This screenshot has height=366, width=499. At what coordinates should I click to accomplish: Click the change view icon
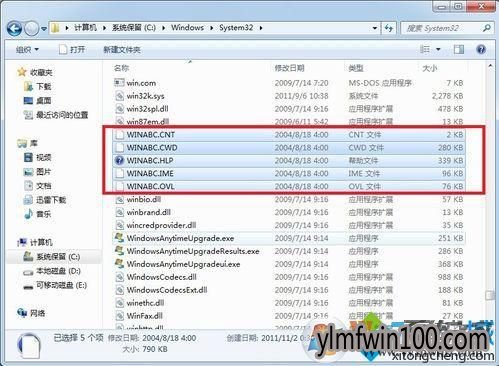(425, 49)
